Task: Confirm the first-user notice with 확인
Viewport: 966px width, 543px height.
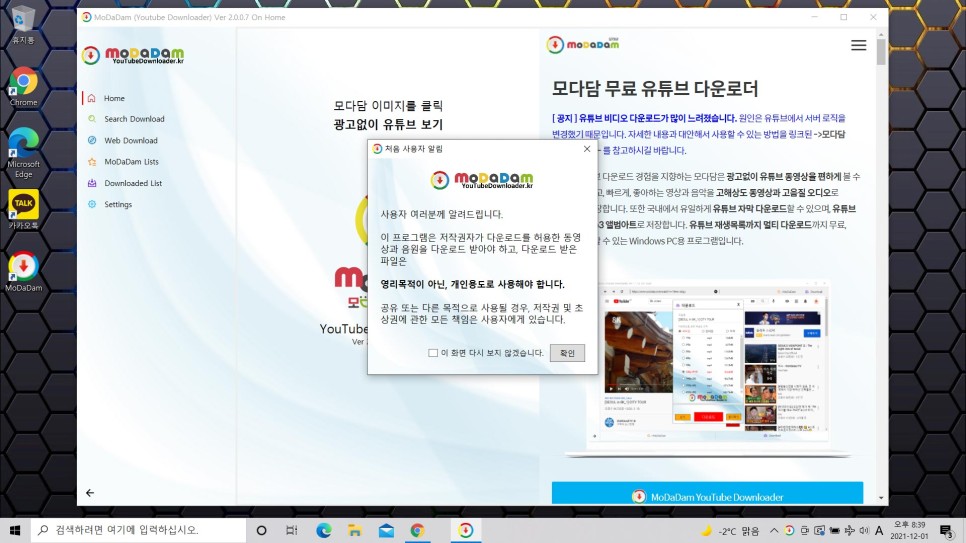Action: (567, 353)
